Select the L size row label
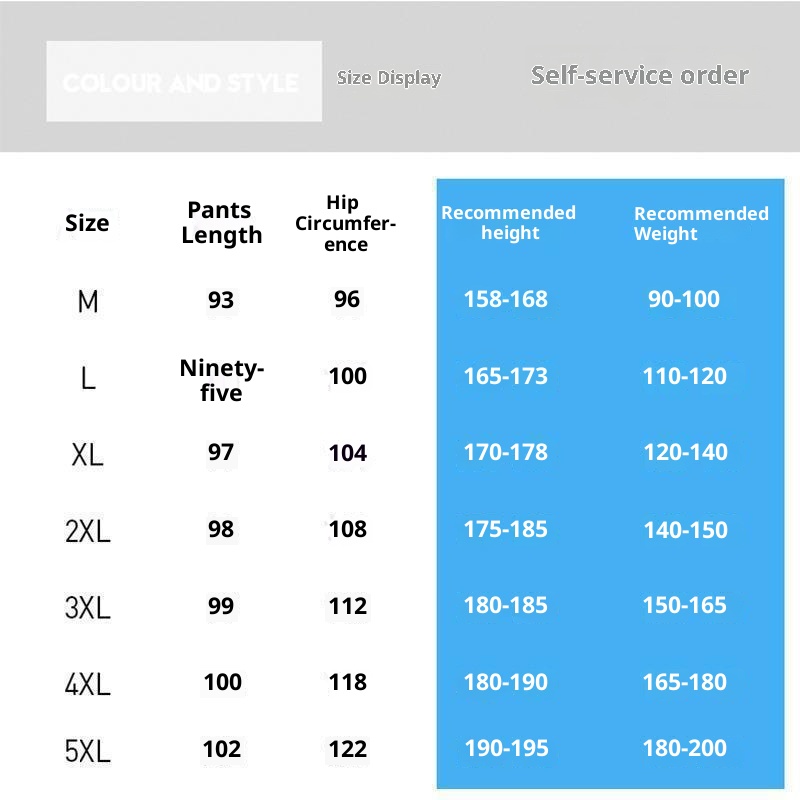 (88, 378)
